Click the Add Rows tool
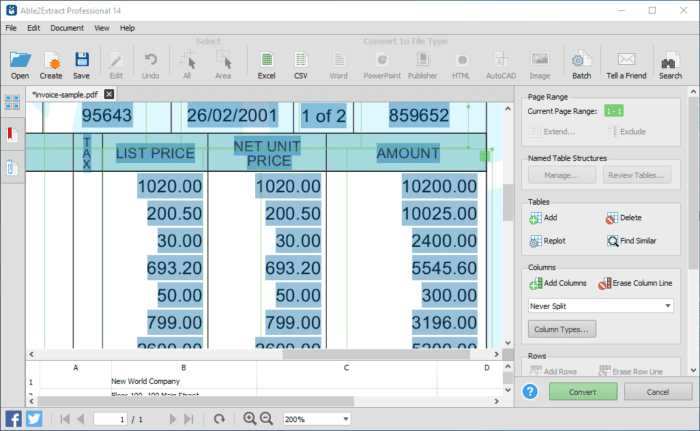This screenshot has height=431, width=700. pos(553,371)
